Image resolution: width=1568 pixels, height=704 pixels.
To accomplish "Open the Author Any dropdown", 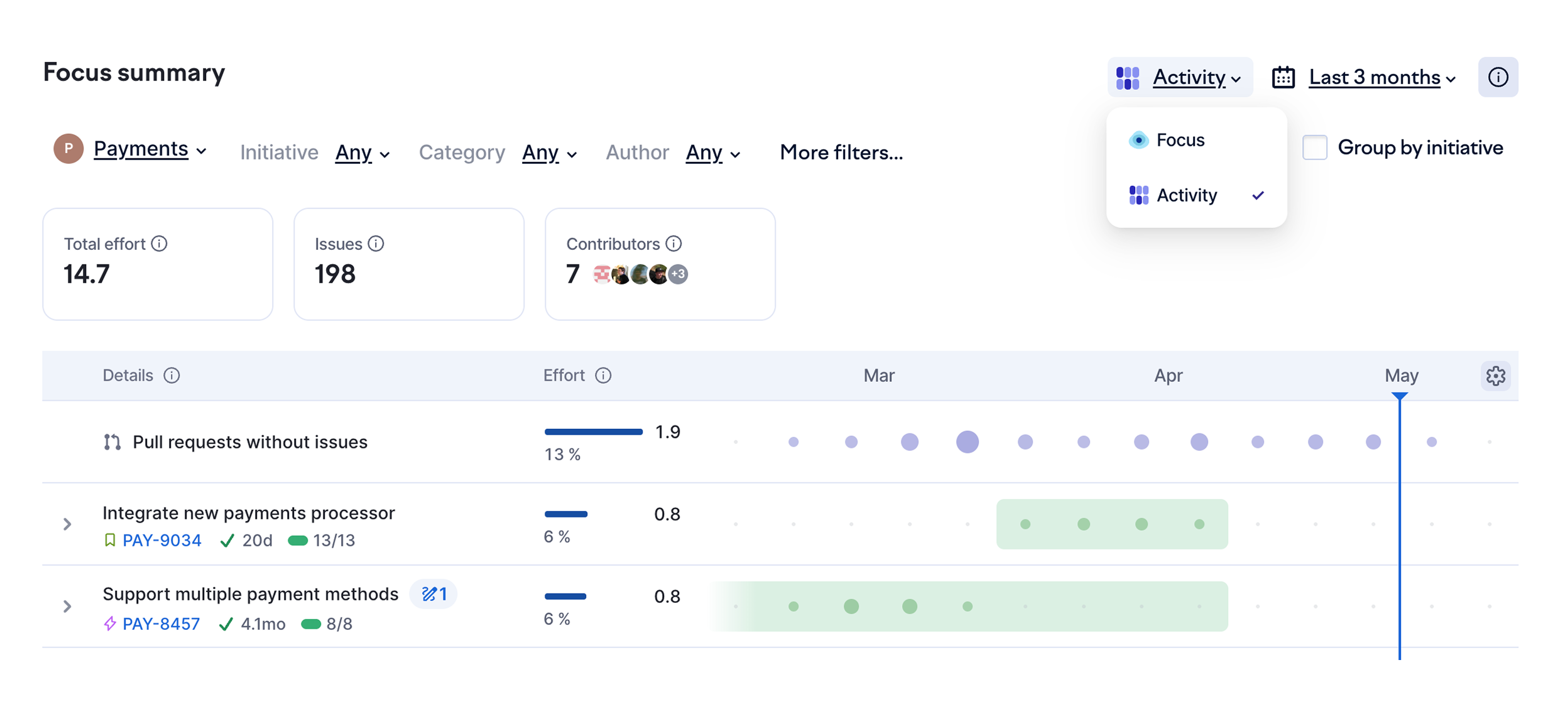I will [x=713, y=153].
